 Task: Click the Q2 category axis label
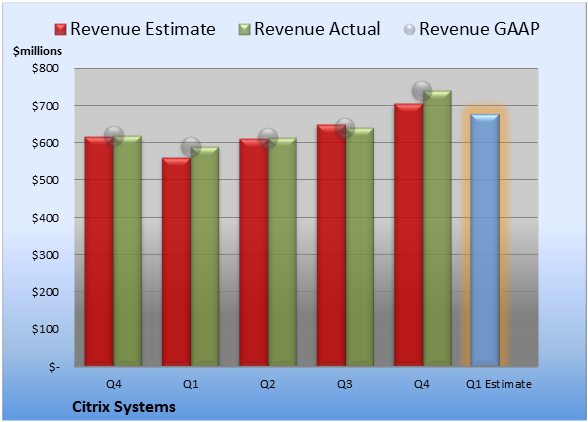pos(268,384)
